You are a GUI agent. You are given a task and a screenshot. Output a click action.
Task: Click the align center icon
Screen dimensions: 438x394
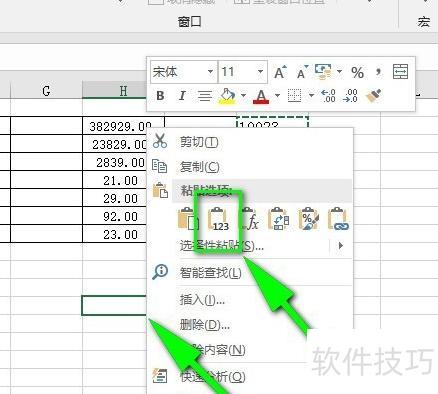(204, 96)
